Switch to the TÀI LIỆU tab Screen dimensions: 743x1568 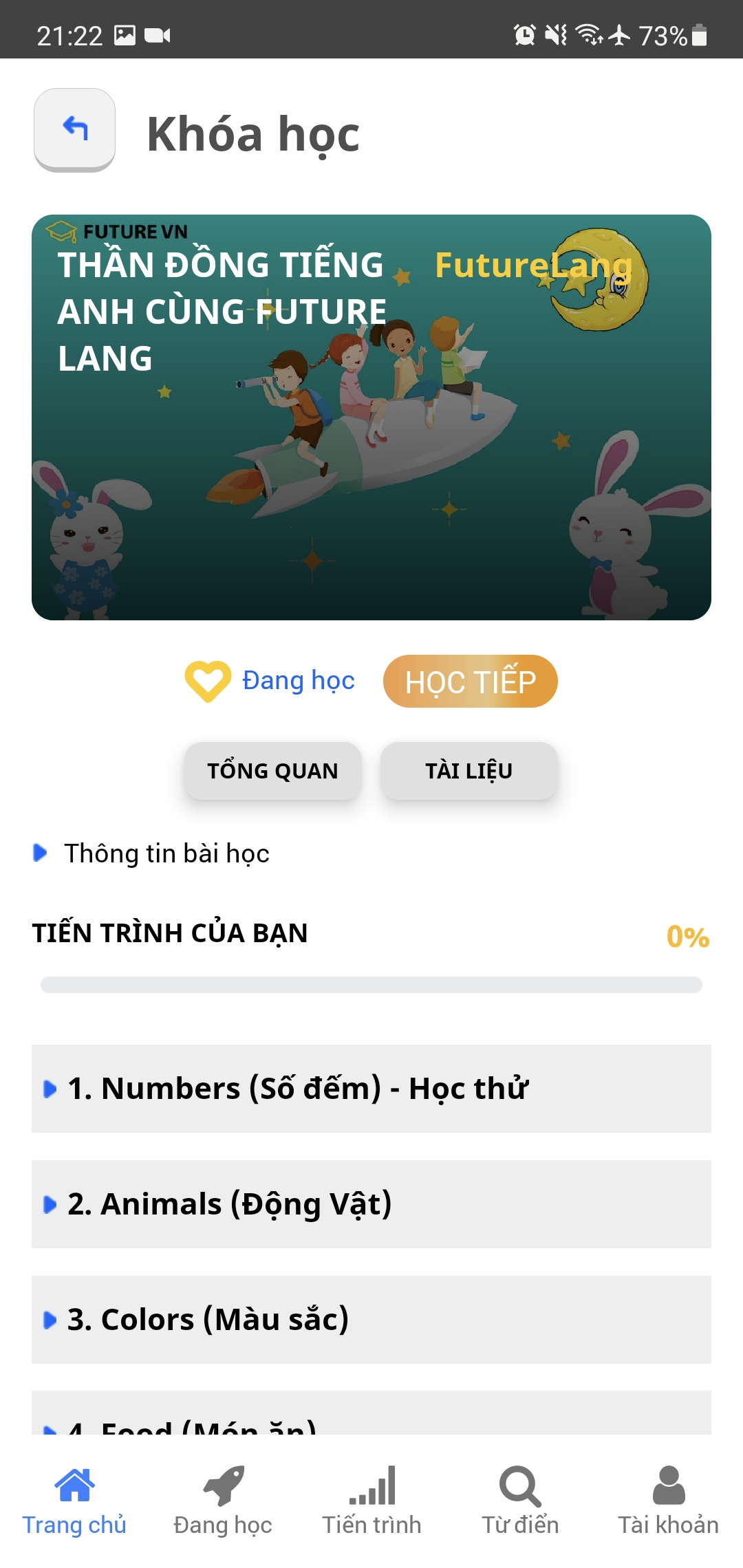coord(469,771)
